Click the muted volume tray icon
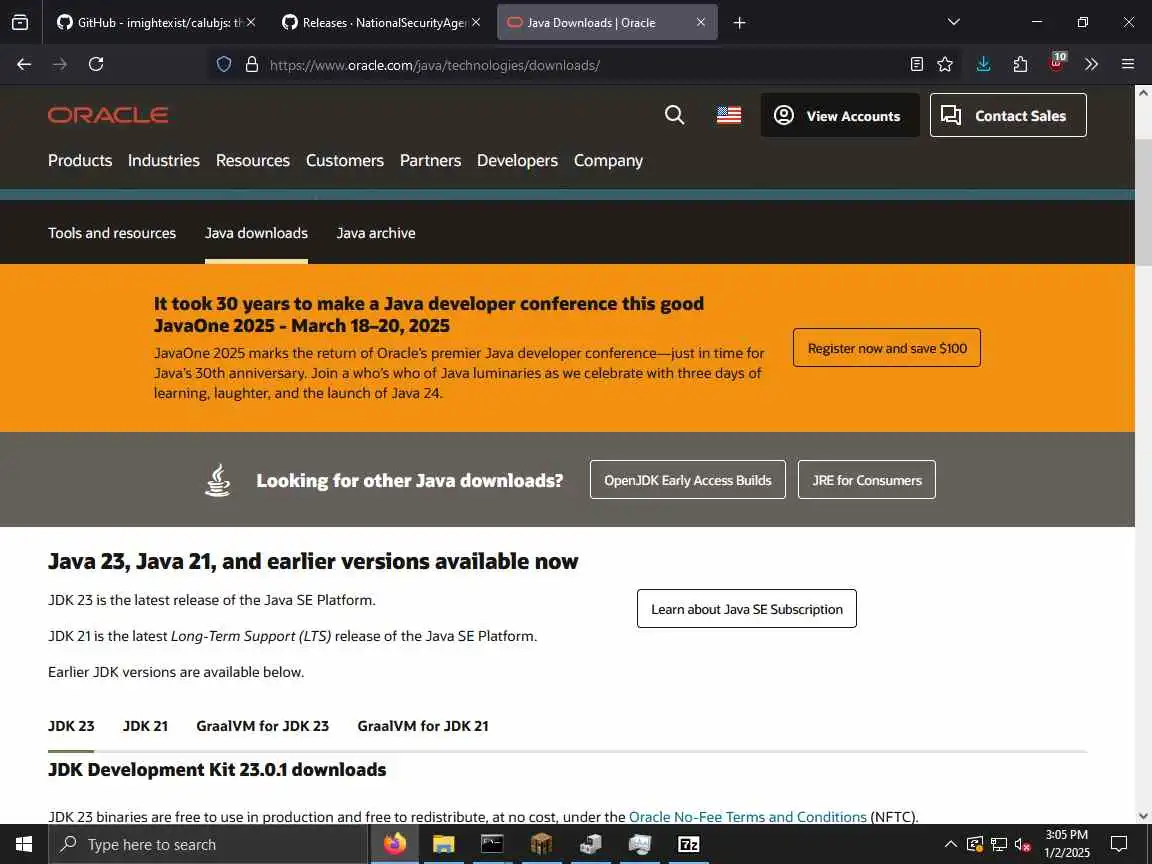The height and width of the screenshot is (864, 1152). click(x=1023, y=844)
